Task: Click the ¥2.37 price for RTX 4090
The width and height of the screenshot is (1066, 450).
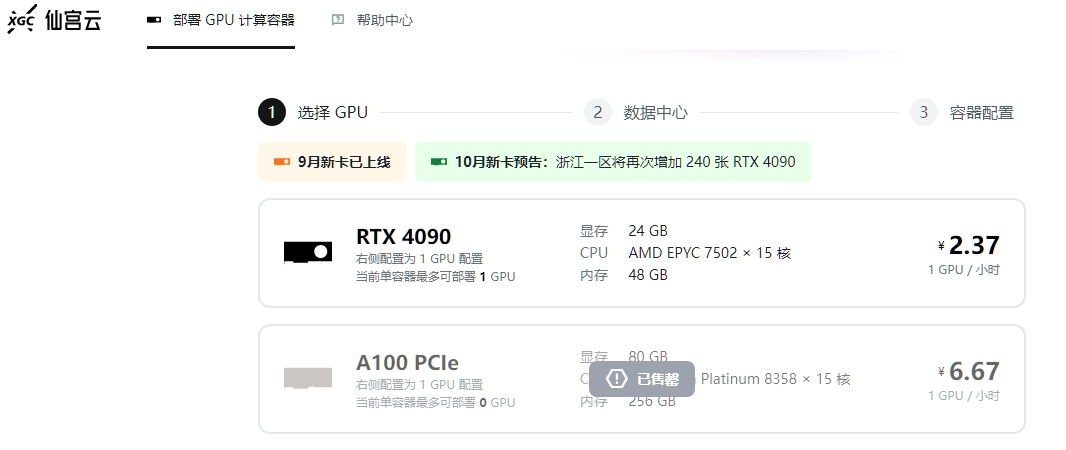Action: coord(969,245)
